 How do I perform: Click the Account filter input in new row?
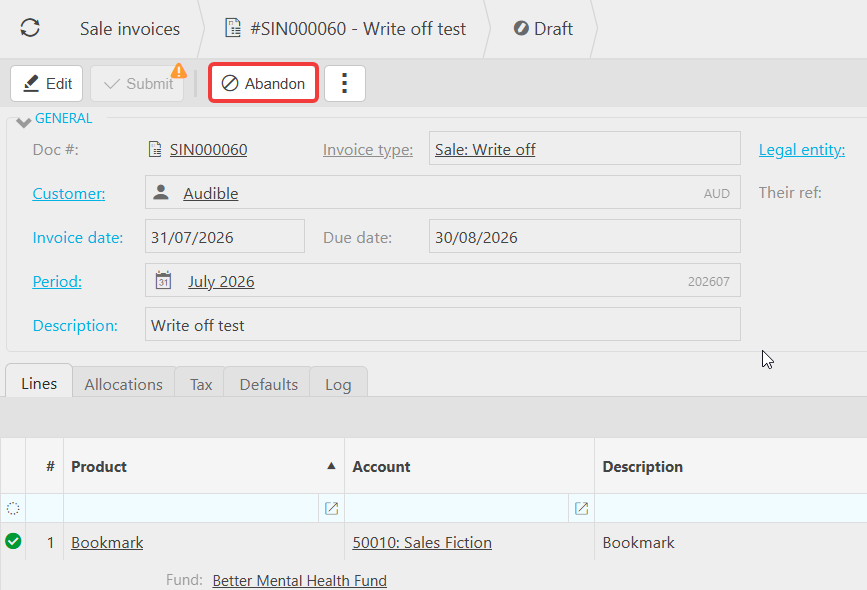[x=457, y=508]
